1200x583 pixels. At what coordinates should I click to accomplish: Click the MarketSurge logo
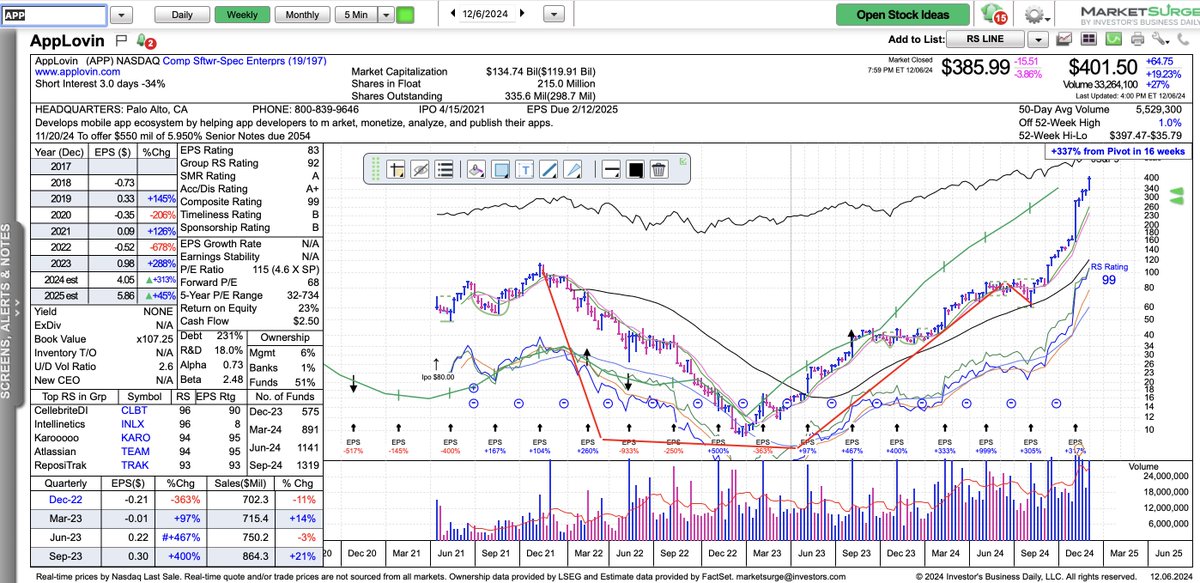point(1137,14)
